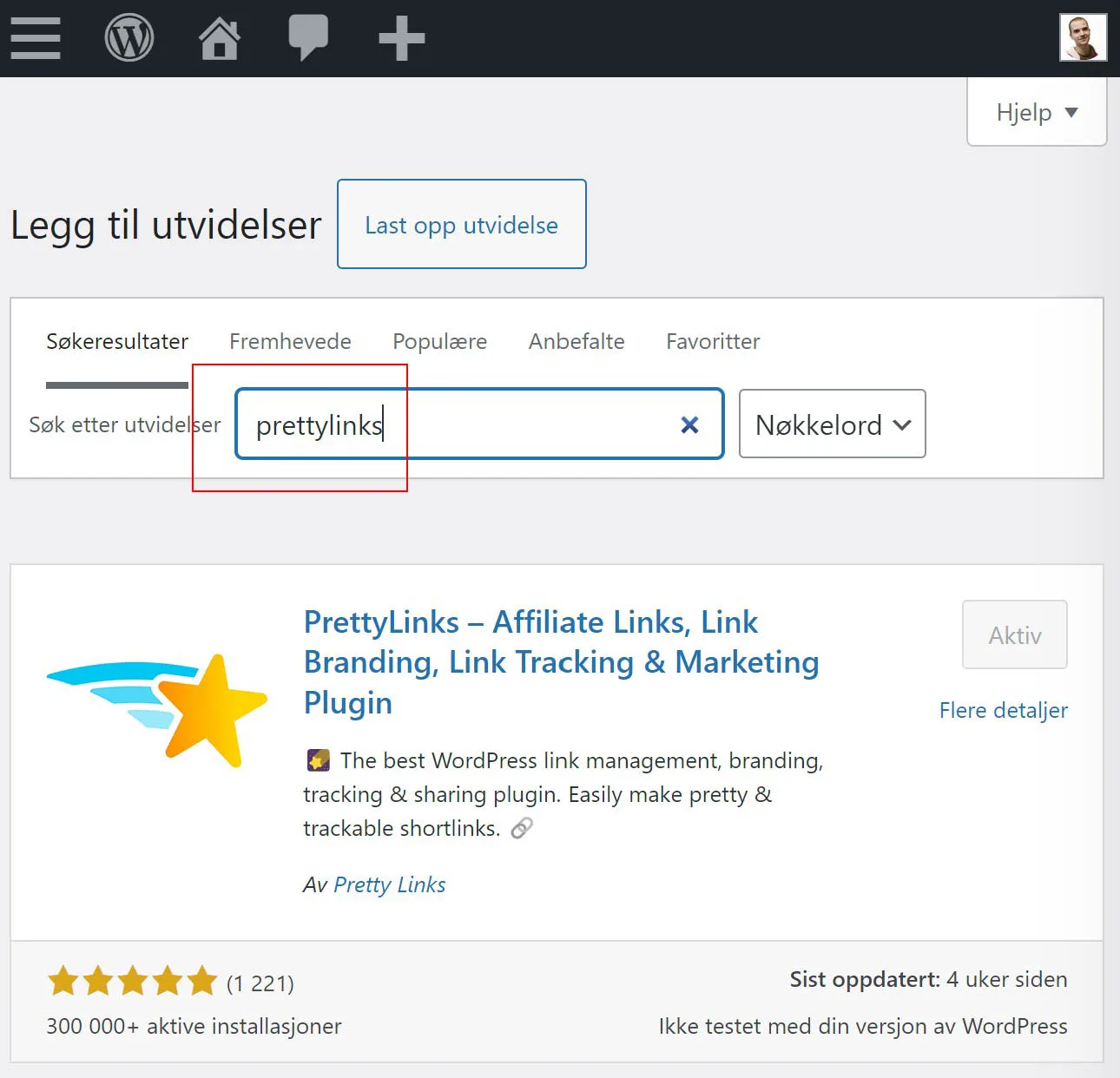Switch to the Fremhevede tab
The image size is (1120, 1078).
(290, 341)
